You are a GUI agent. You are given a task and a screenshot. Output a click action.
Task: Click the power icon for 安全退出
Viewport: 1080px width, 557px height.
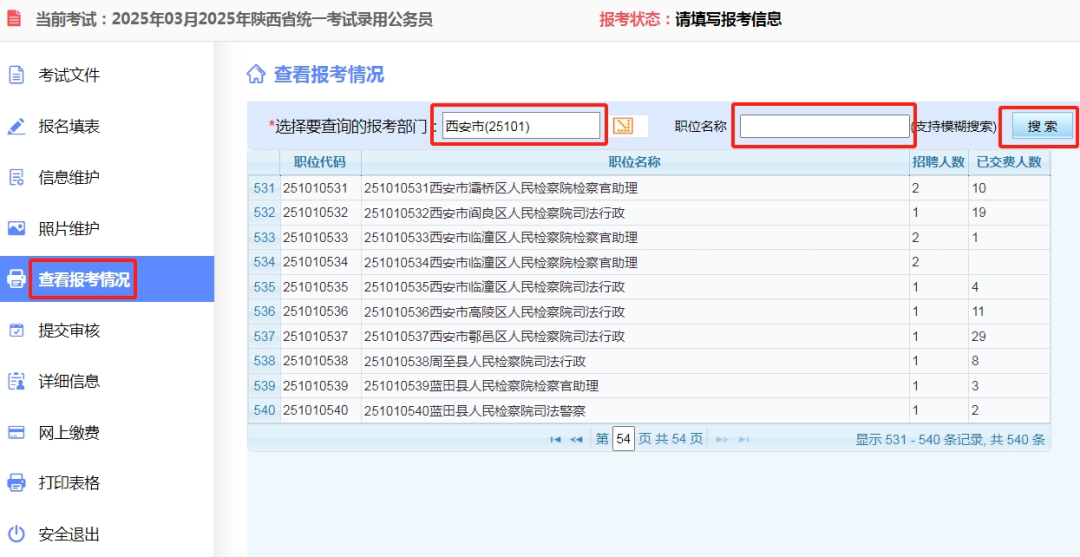(16, 534)
